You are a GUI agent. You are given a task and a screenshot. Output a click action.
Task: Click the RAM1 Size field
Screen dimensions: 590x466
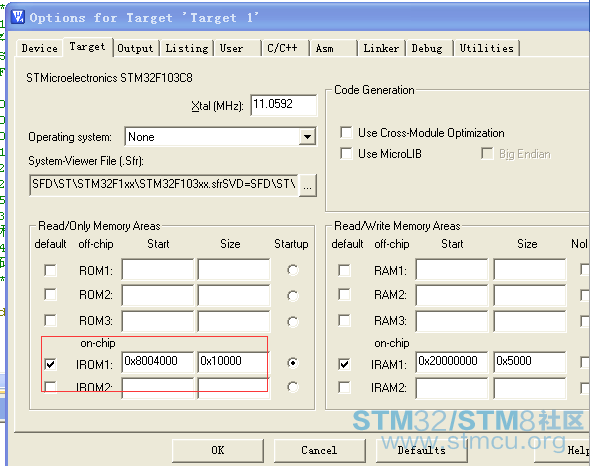530,269
